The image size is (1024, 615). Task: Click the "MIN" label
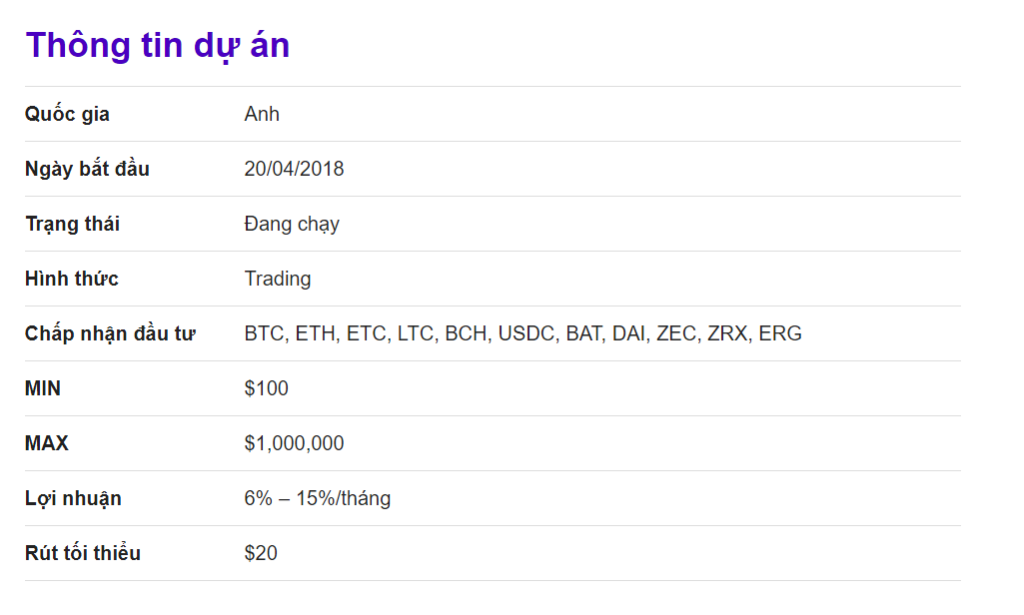(x=43, y=389)
